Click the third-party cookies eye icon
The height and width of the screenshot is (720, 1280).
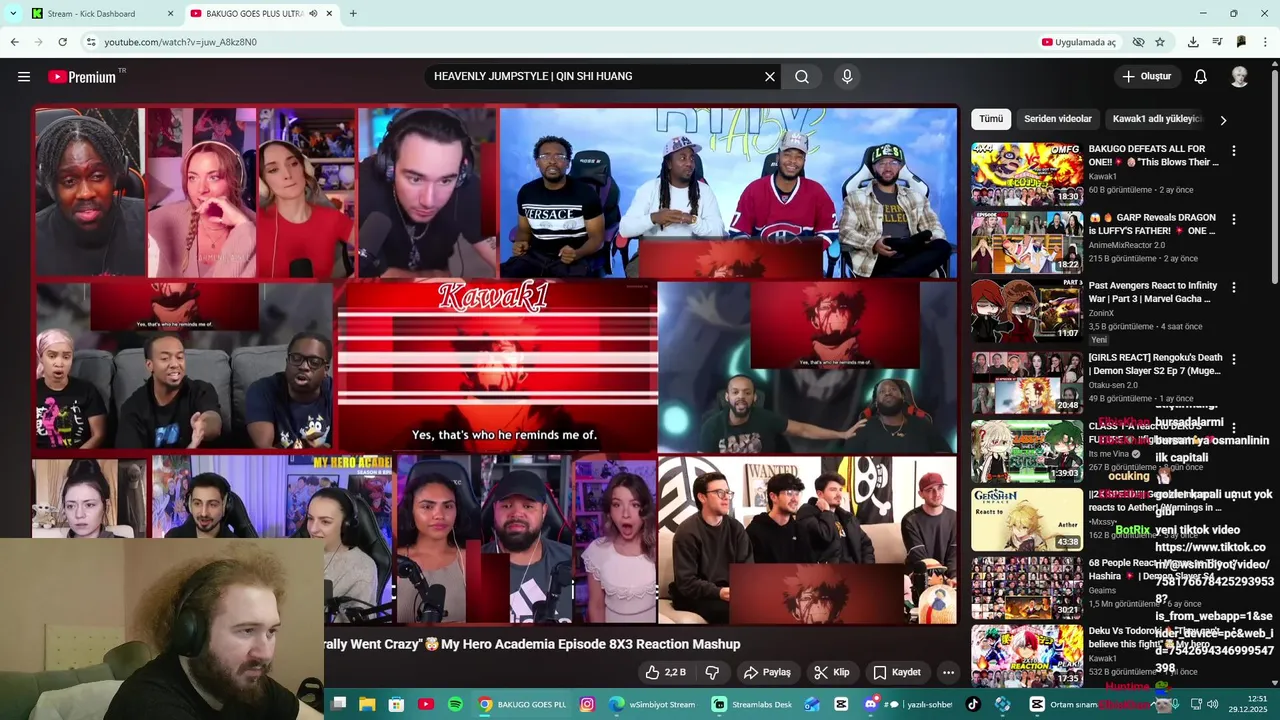[x=1138, y=42]
